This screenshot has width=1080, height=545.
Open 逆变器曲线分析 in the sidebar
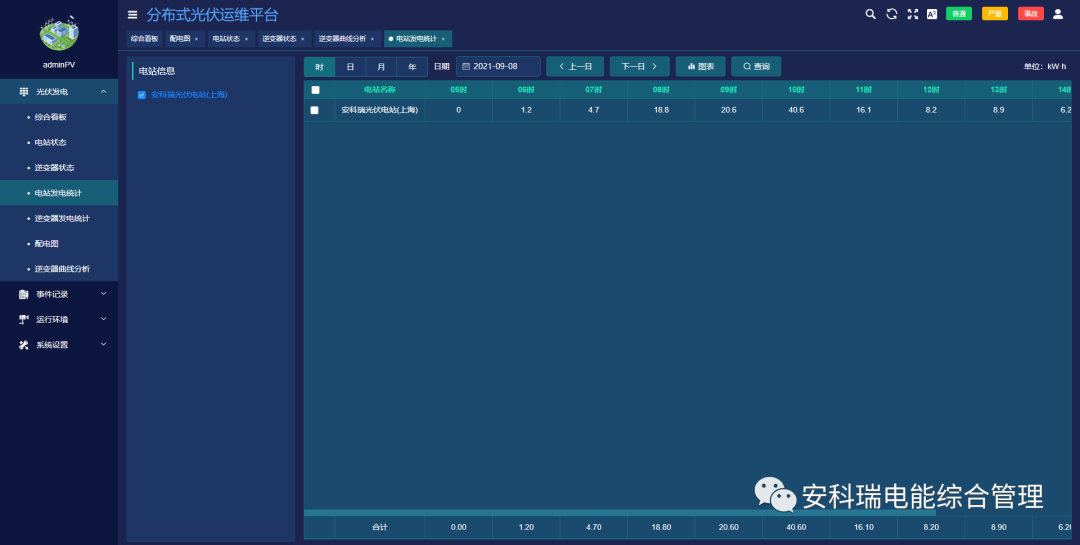coord(59,269)
